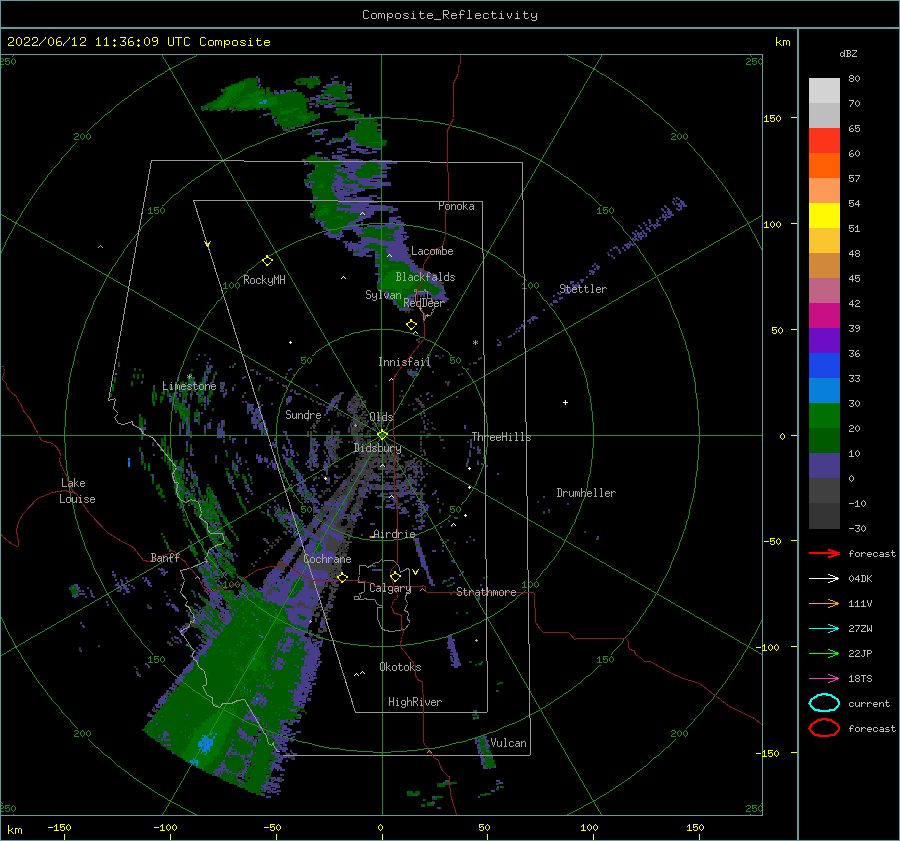Click the Calgary city label
900x841 pixels.
390,588
